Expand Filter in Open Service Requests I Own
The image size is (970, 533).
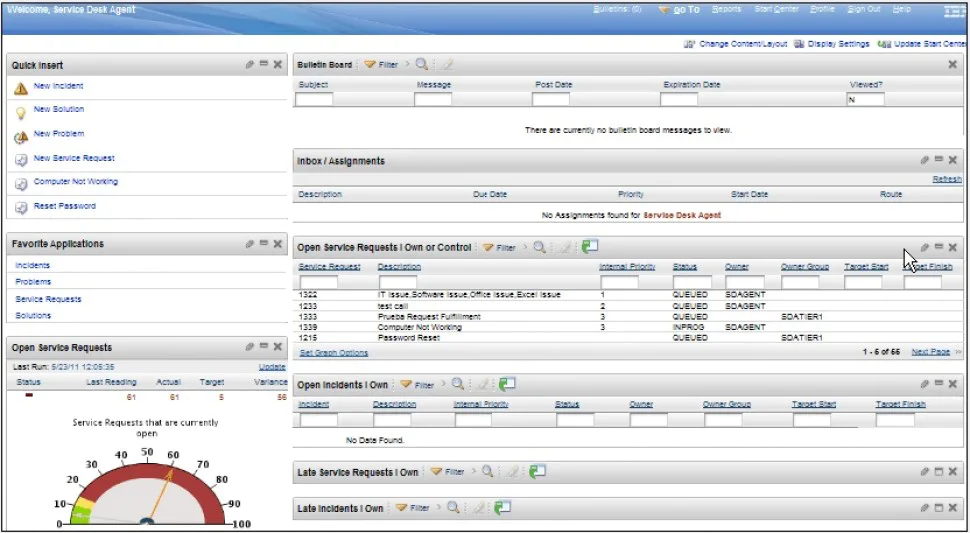tap(499, 247)
